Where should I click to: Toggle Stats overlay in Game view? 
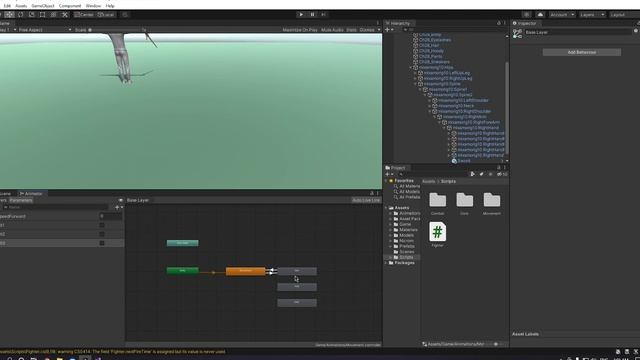(351, 30)
